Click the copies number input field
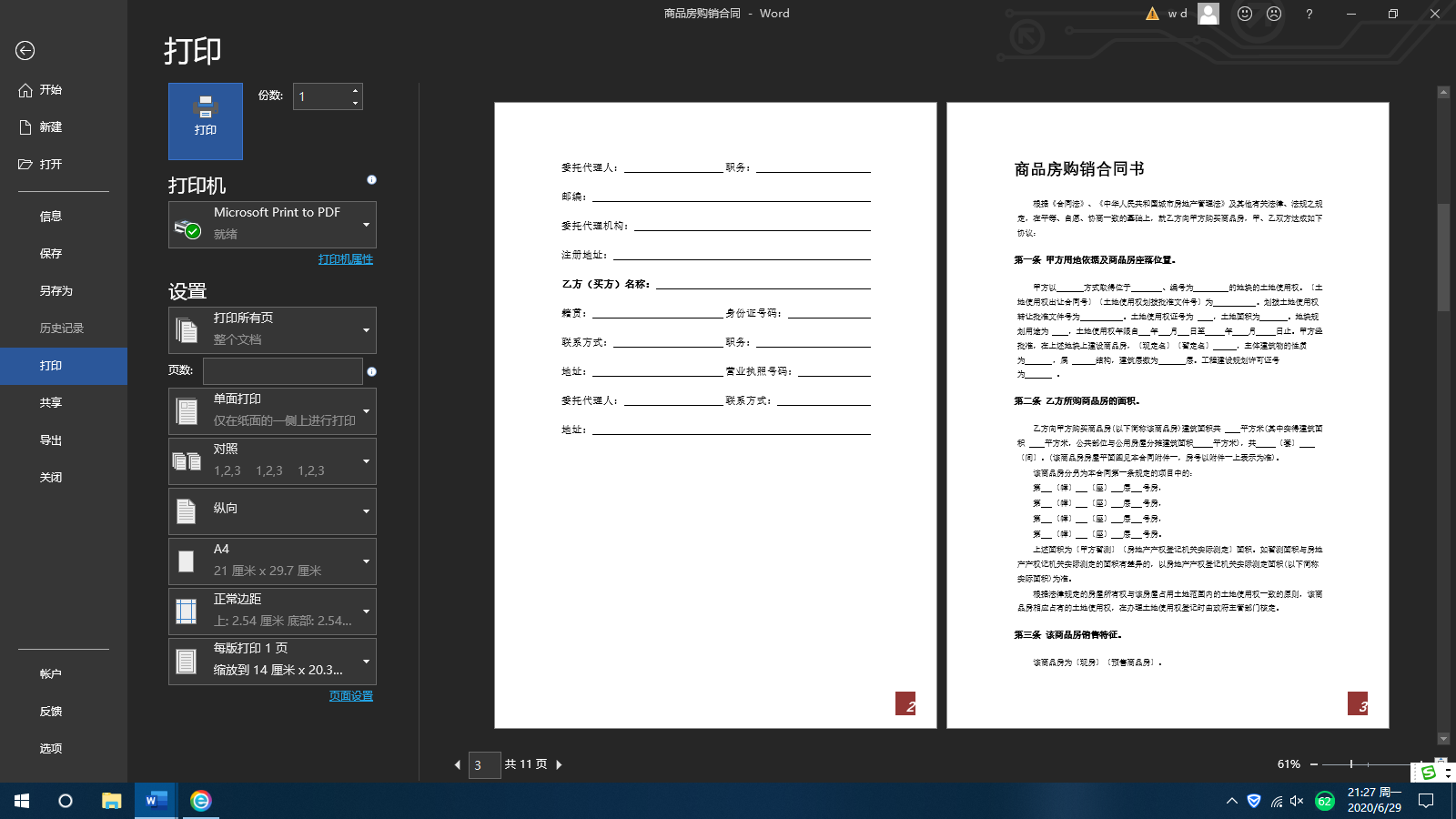Image resolution: width=1456 pixels, height=819 pixels. coord(321,96)
